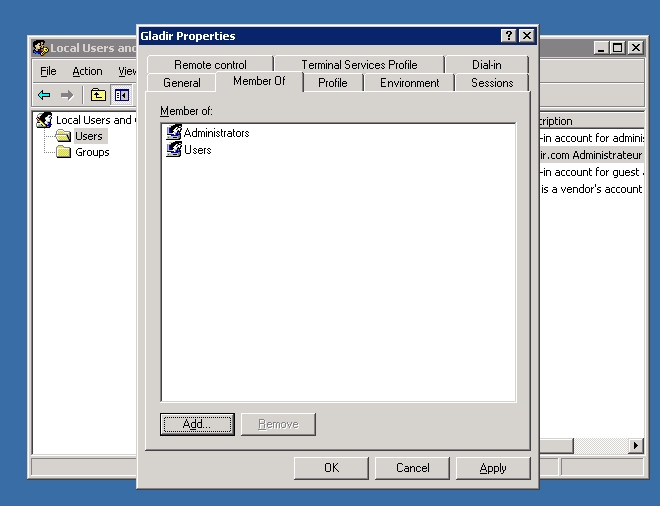Click the horizontal scrollbar right arrow
The height and width of the screenshot is (506, 660).
[x=636, y=445]
